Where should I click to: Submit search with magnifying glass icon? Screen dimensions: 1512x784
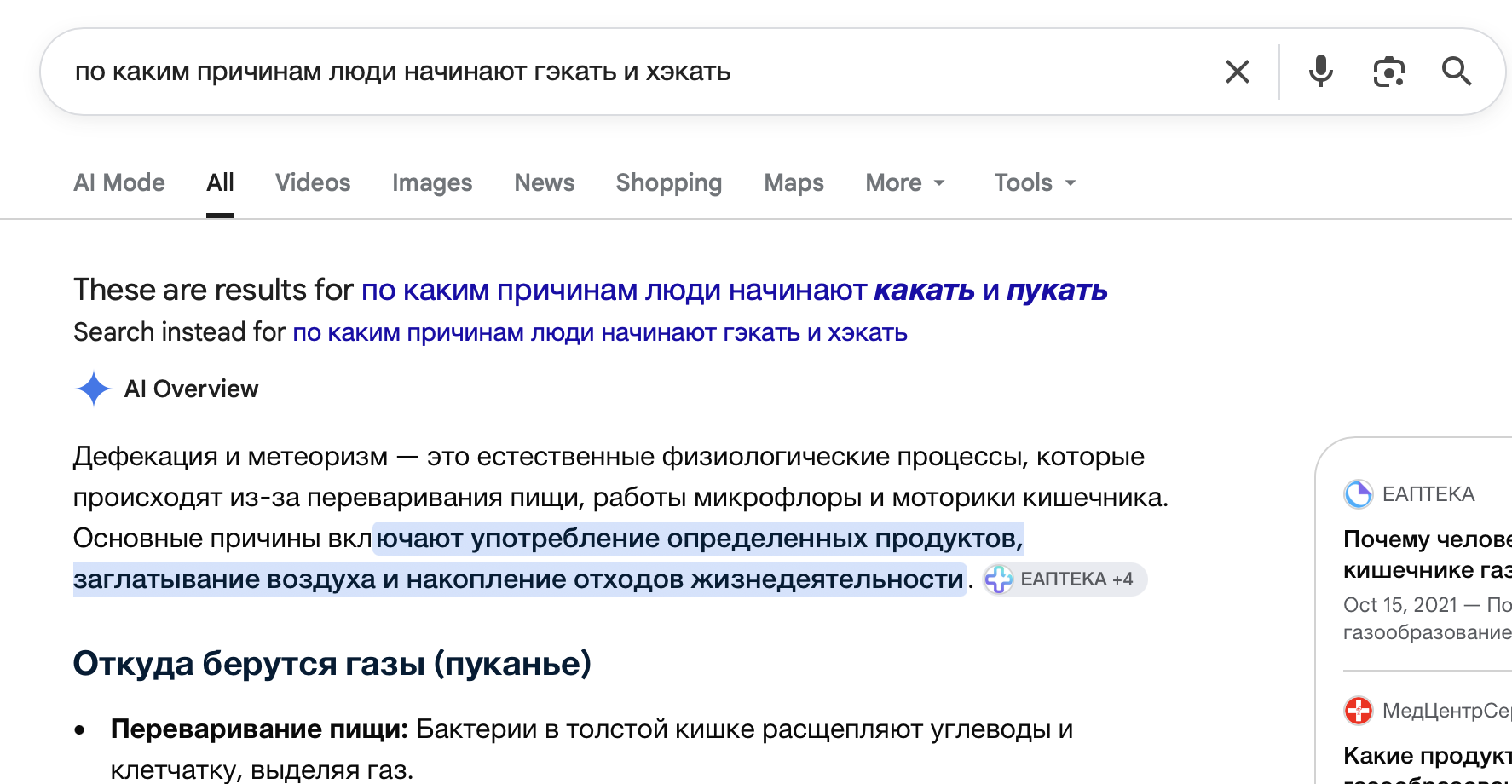coord(1457,72)
